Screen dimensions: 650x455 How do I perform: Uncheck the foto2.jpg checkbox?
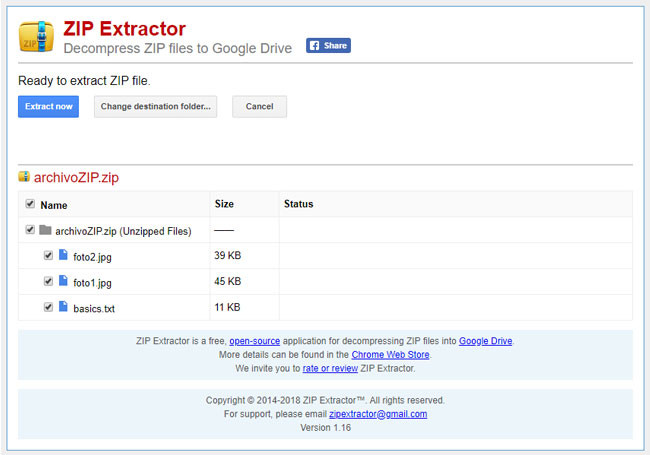48,256
